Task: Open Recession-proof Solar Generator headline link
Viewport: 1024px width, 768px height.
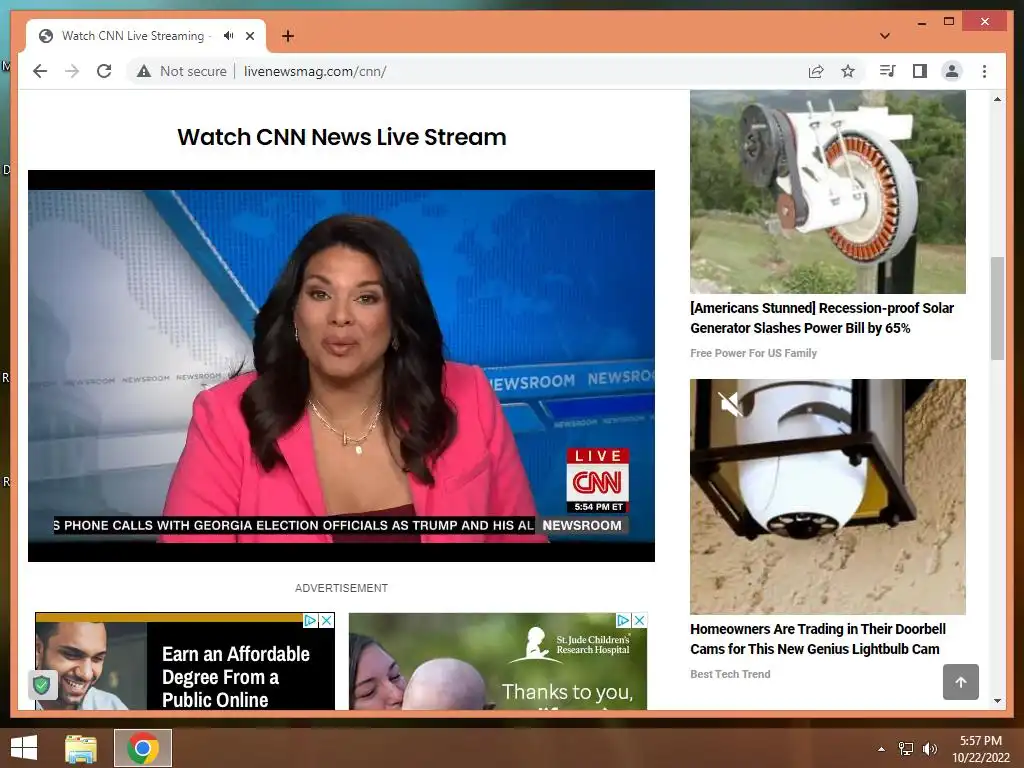Action: pos(822,318)
